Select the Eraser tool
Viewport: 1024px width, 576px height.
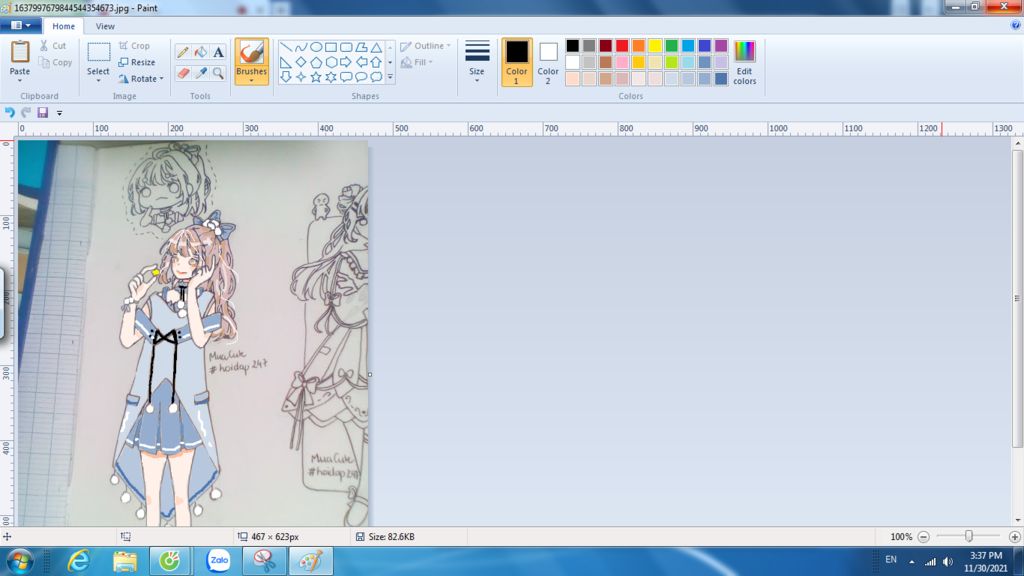[183, 73]
